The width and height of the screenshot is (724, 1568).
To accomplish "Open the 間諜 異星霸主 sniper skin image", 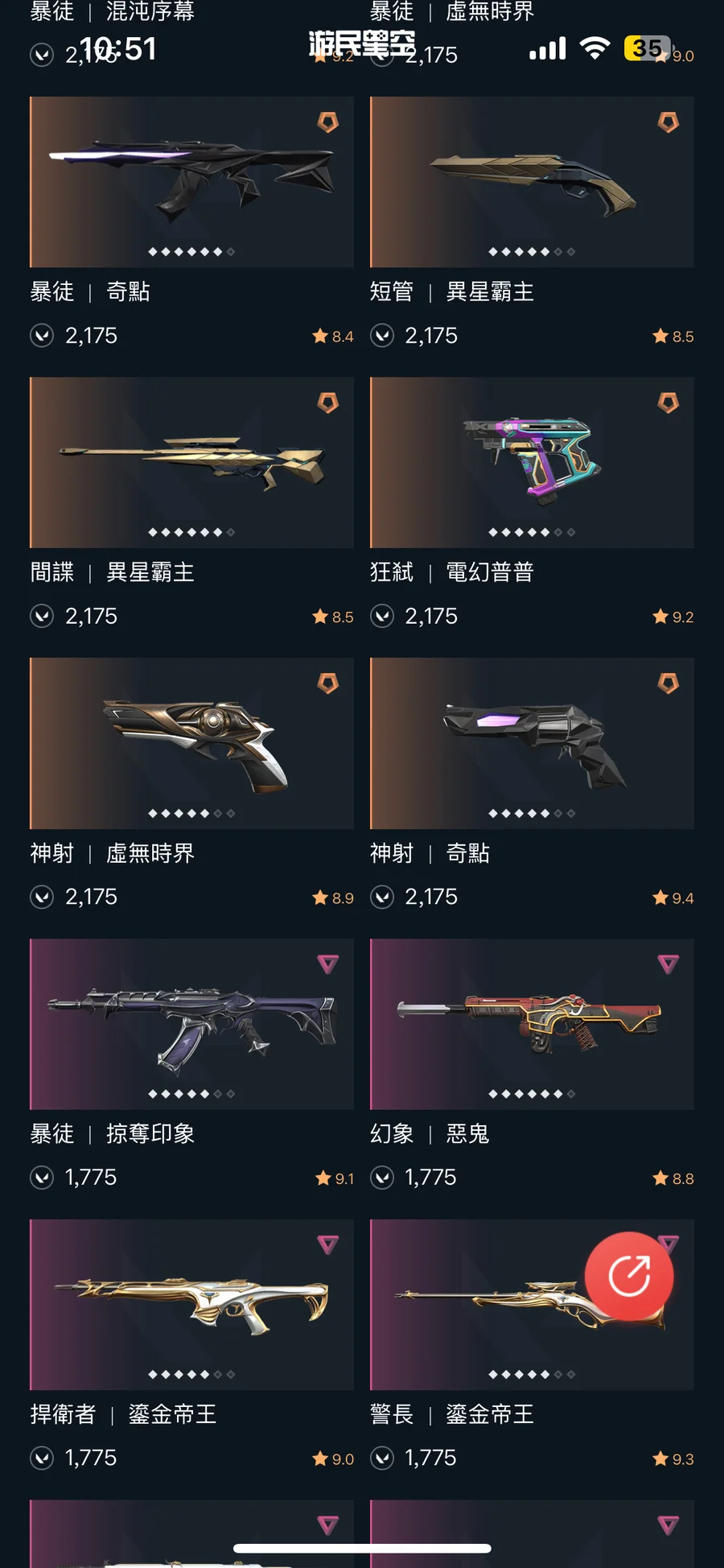I will tap(191, 463).
